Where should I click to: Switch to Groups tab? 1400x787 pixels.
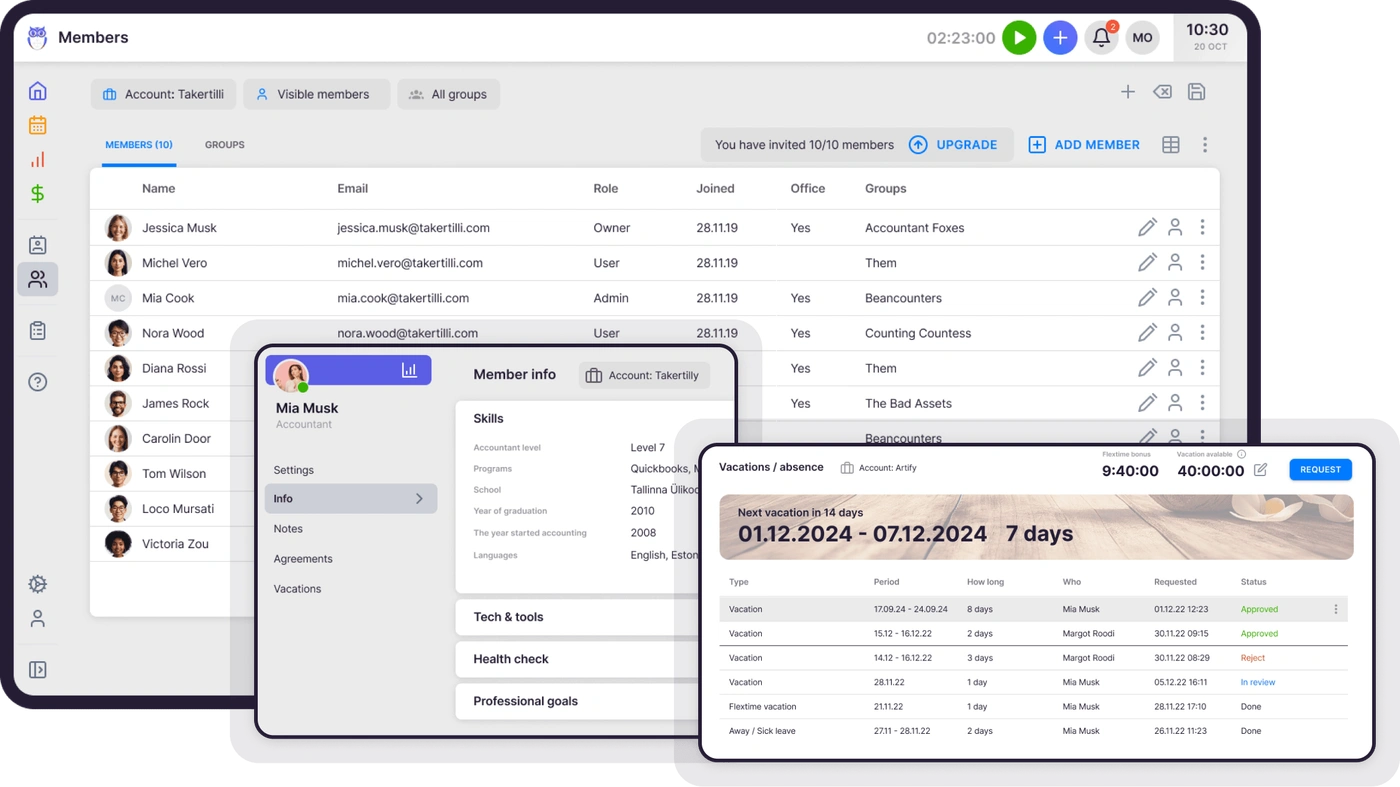[x=225, y=145]
